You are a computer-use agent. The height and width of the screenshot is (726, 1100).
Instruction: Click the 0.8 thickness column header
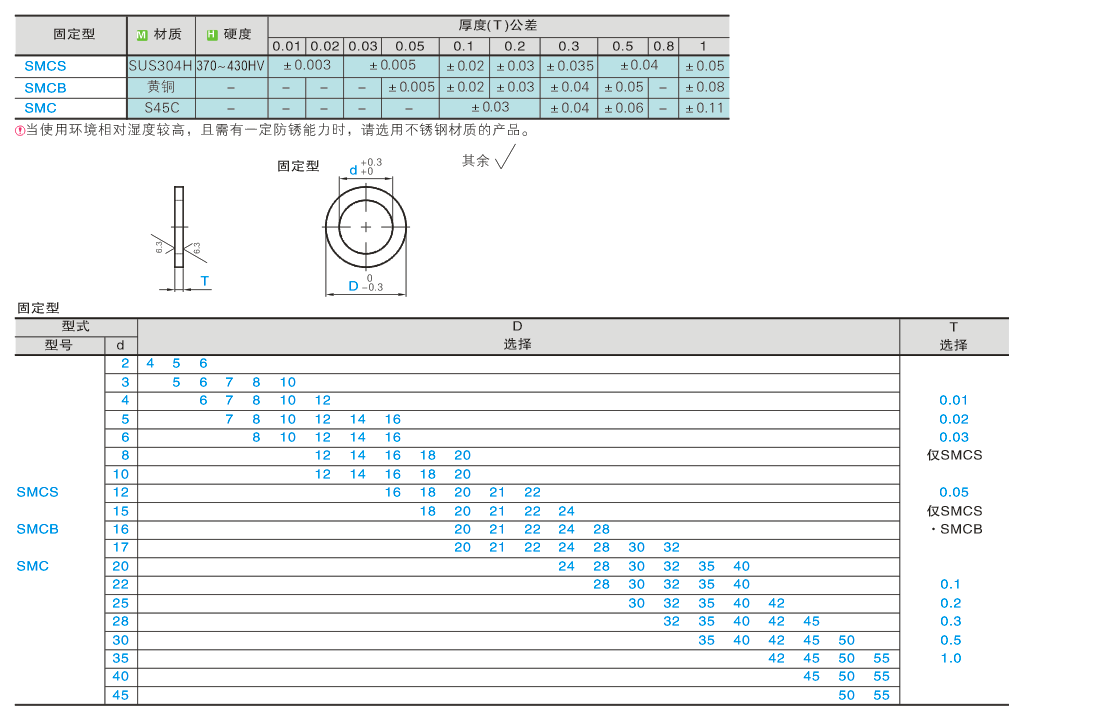[x=664, y=46]
